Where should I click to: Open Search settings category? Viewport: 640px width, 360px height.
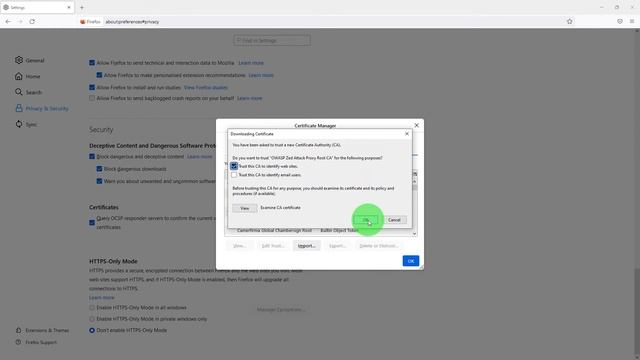[29, 92]
